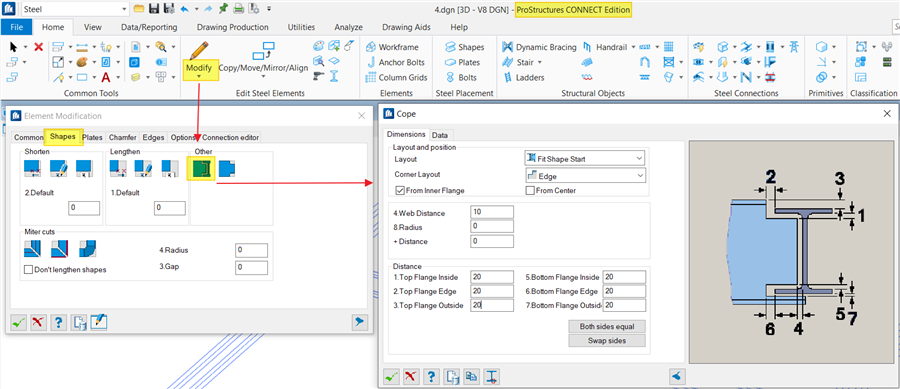
Task: Open the Column Grids tool
Action: coord(396,77)
